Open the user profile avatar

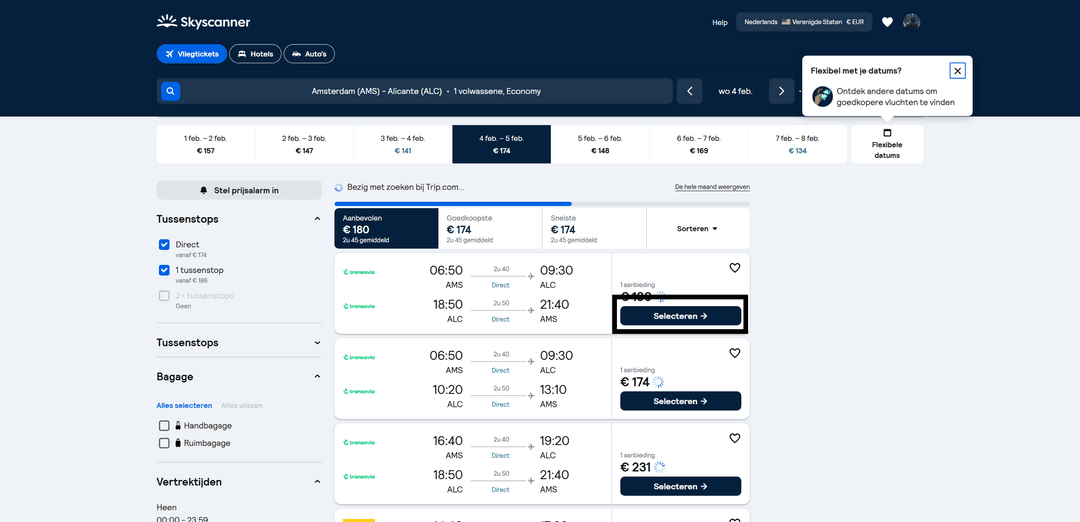point(911,22)
